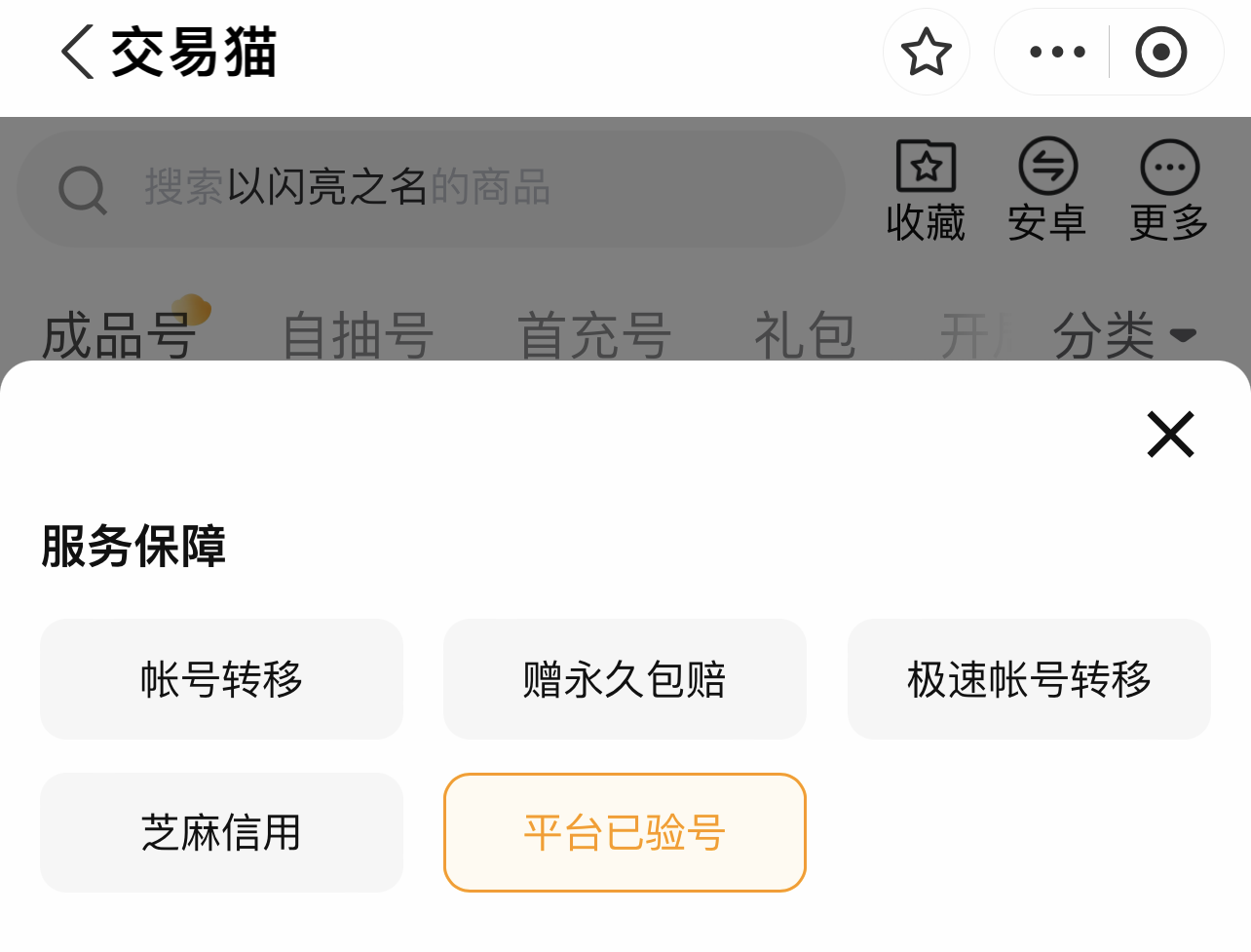Select the 芝麻信用 filter option
Viewport: 1251px width, 952px height.
(x=221, y=833)
